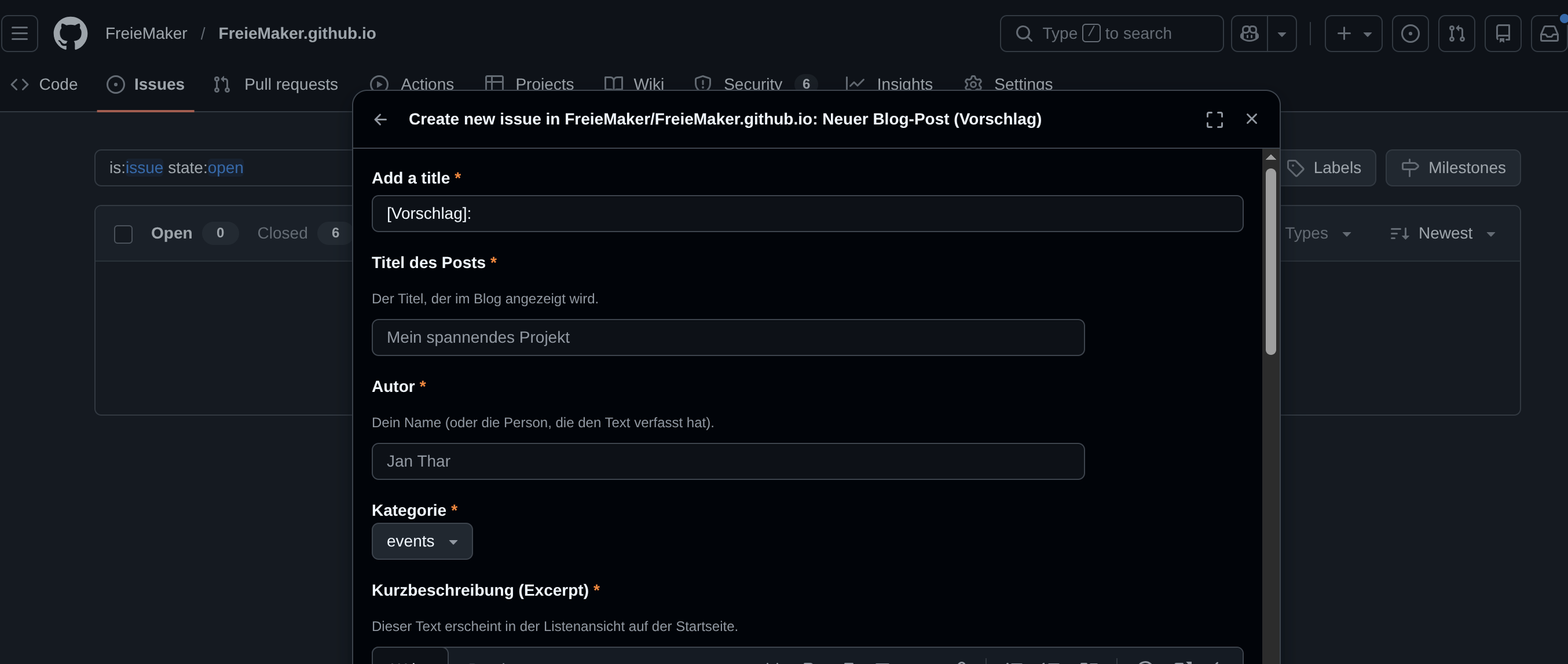Image resolution: width=1568 pixels, height=664 pixels.
Task: Expand issue dialog to fullscreen
Action: [1214, 119]
